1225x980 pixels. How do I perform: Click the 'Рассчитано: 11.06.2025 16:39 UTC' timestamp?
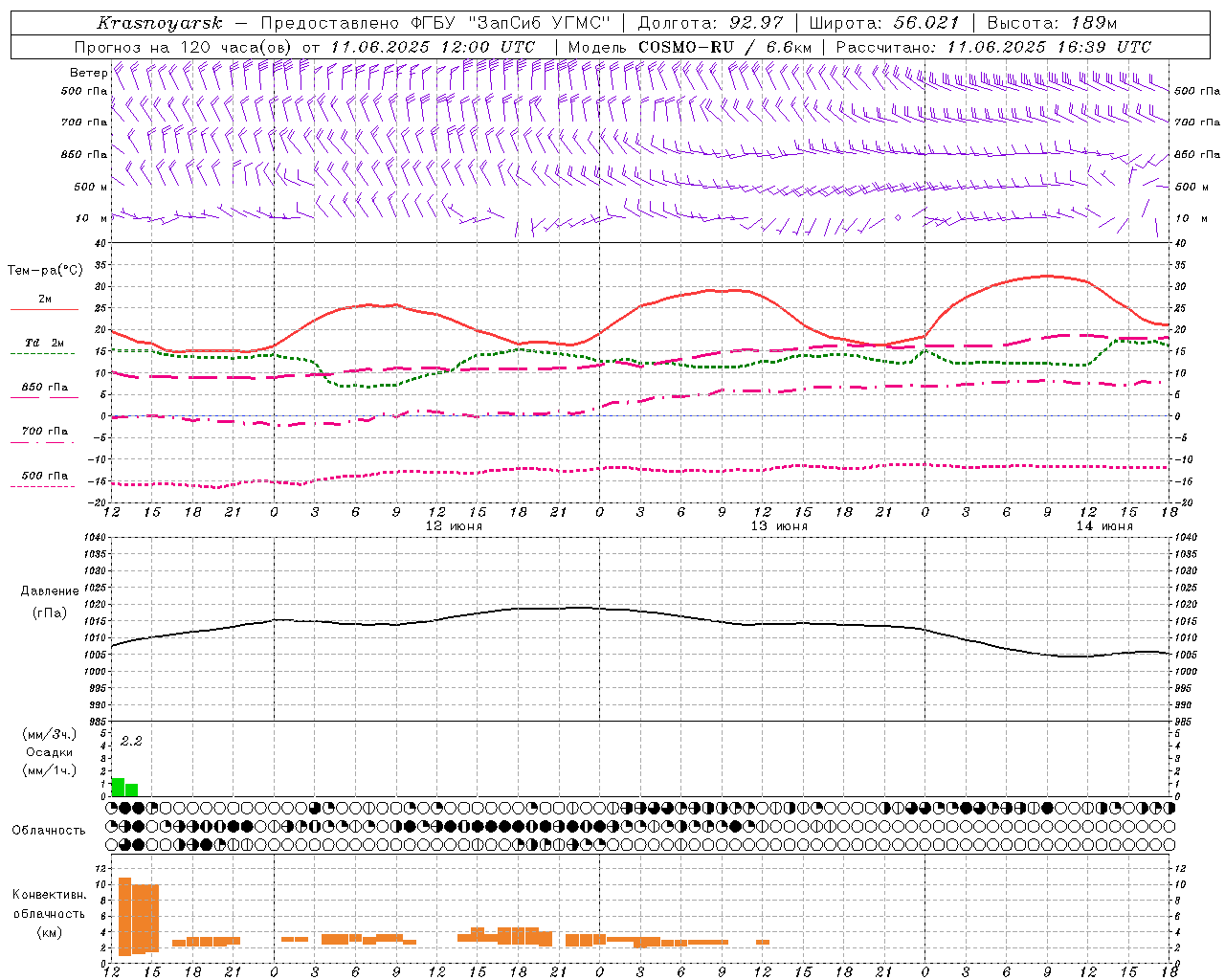click(993, 47)
